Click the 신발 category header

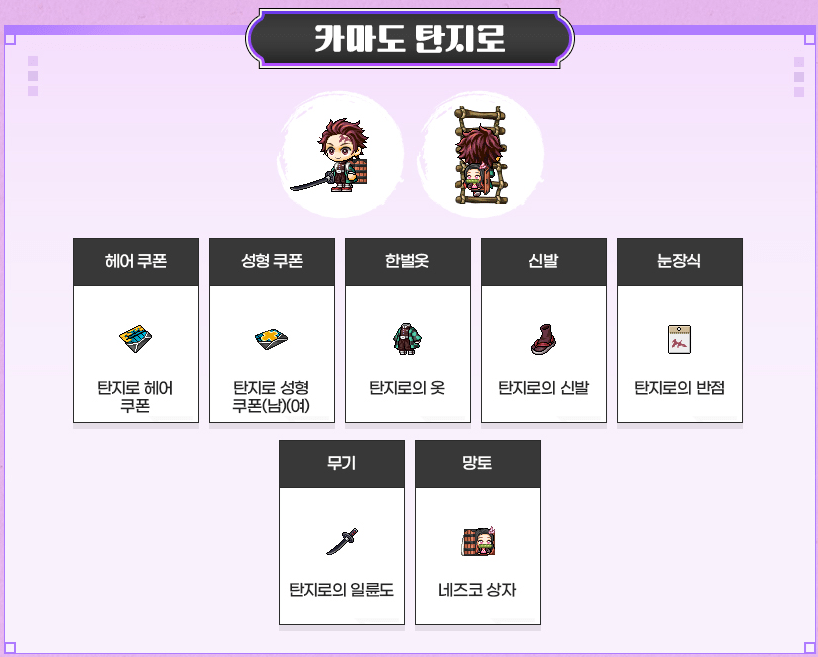544,261
